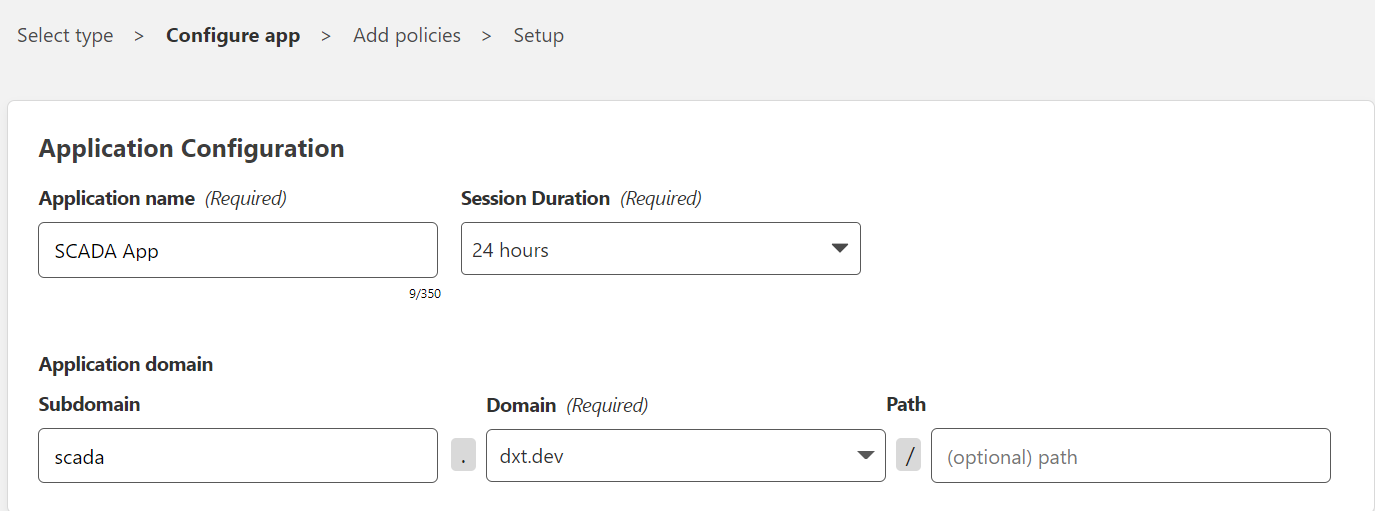This screenshot has width=1375, height=511.
Task: Open the Domain dropdown showing dxt.dev
Action: [x=686, y=455]
